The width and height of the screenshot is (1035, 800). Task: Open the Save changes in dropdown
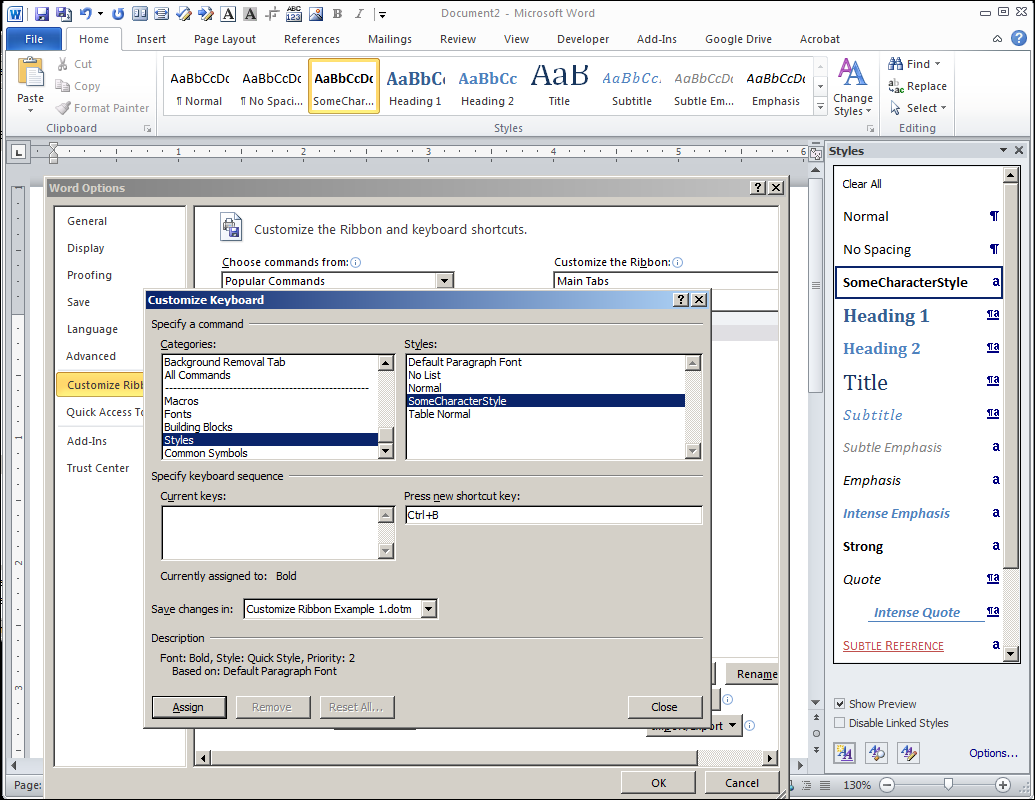429,609
